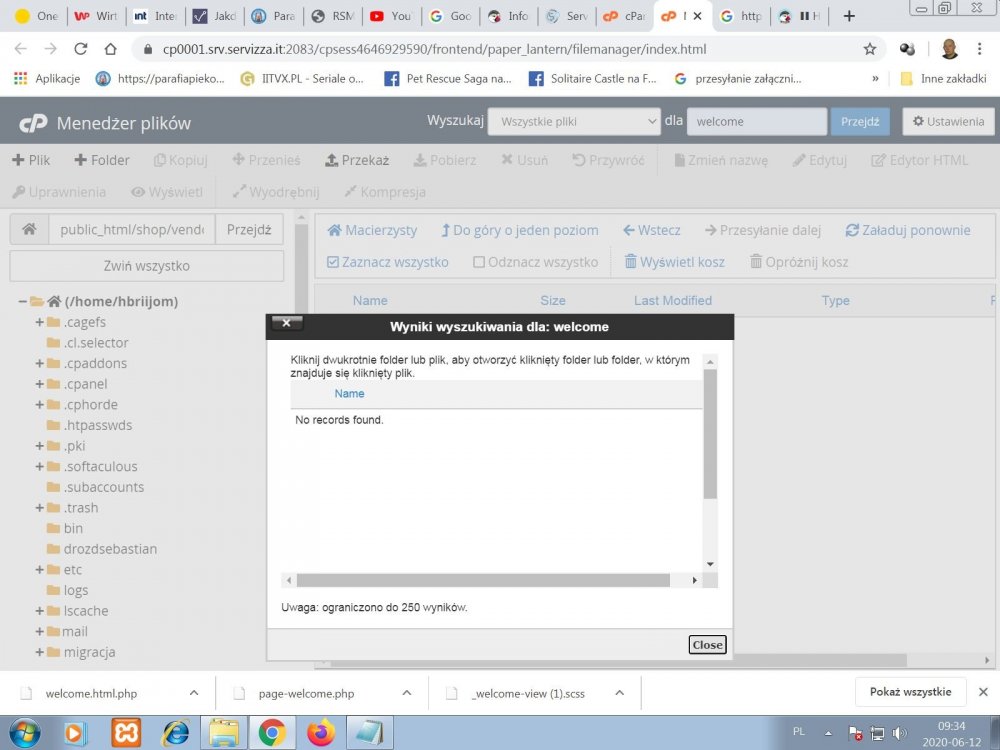Select the drozdsebastian folder in tree
Viewport: 1000px width, 750px height.
point(110,549)
